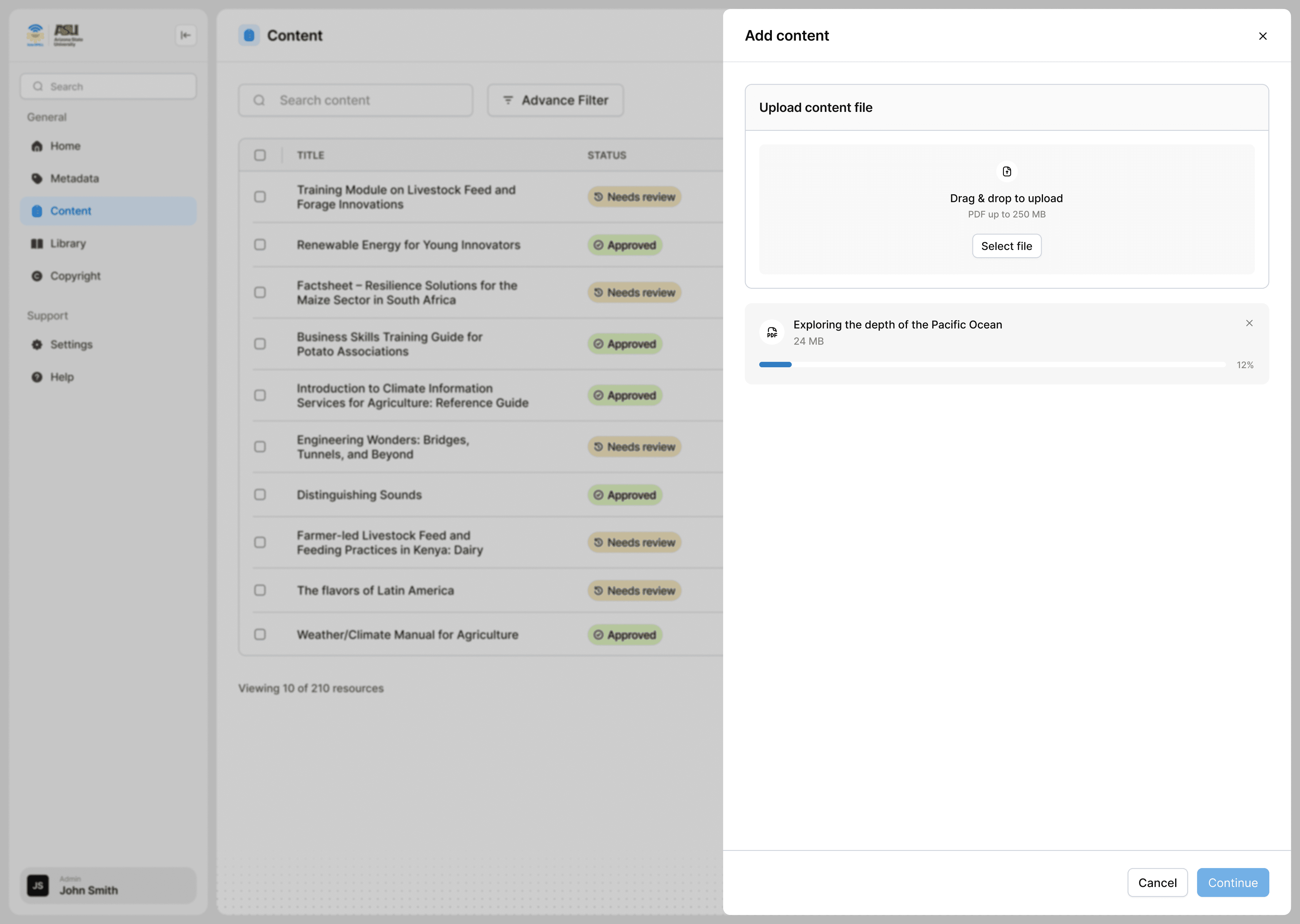This screenshot has height=924, width=1300.
Task: Open Metadata in sidebar navigation
Action: click(x=74, y=179)
